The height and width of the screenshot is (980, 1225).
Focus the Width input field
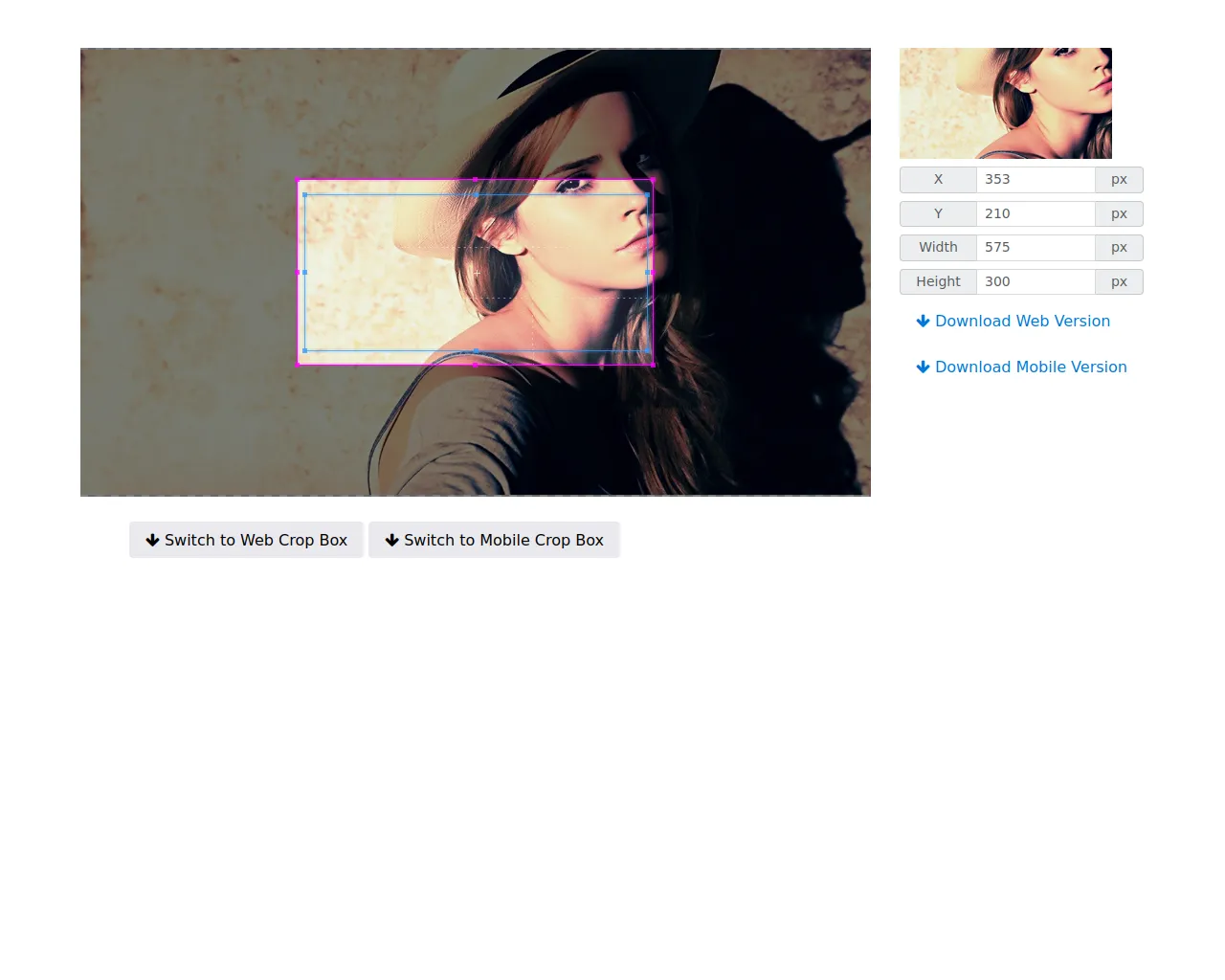(x=1036, y=248)
